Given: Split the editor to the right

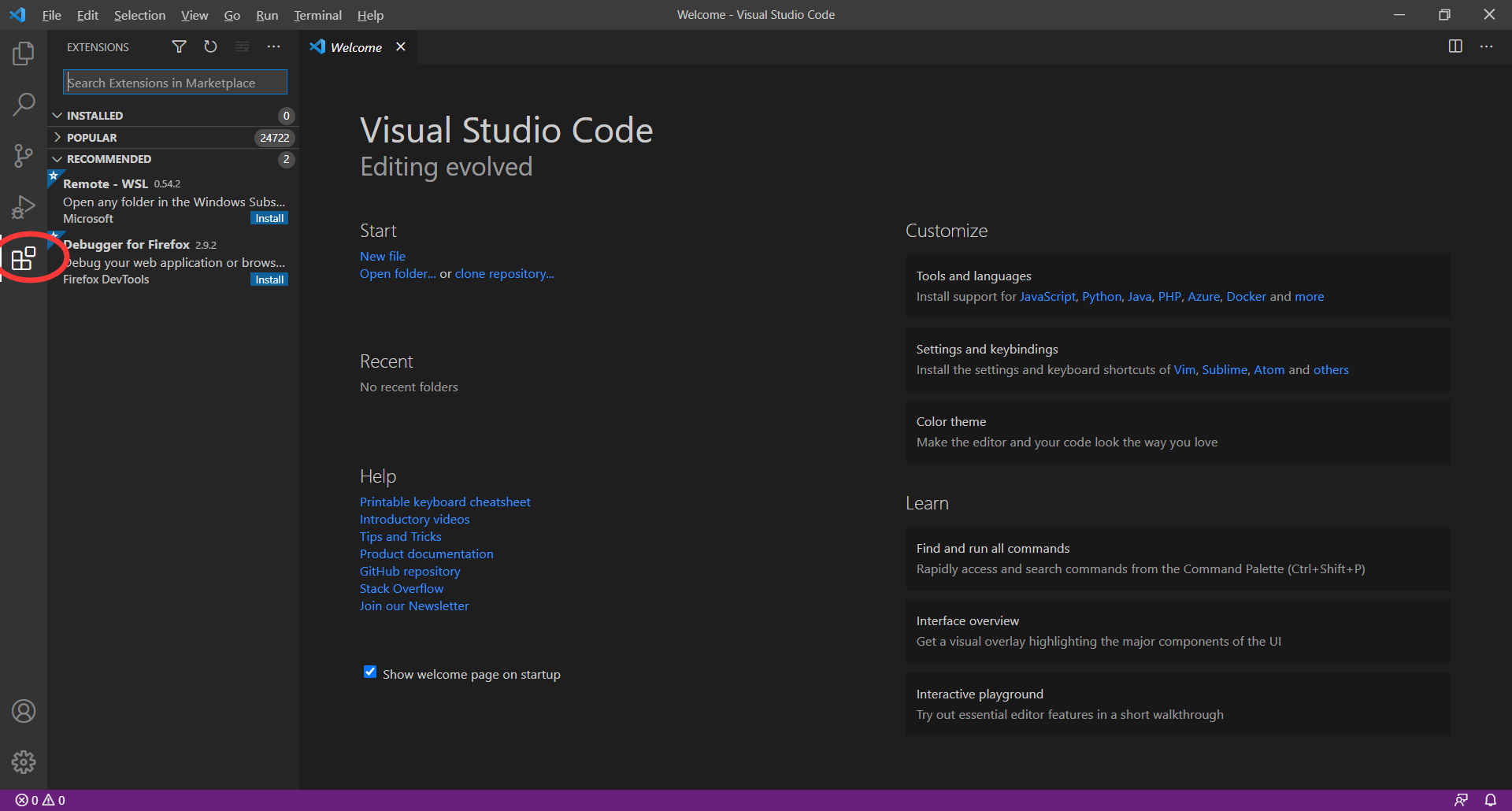Looking at the screenshot, I should coord(1455,46).
